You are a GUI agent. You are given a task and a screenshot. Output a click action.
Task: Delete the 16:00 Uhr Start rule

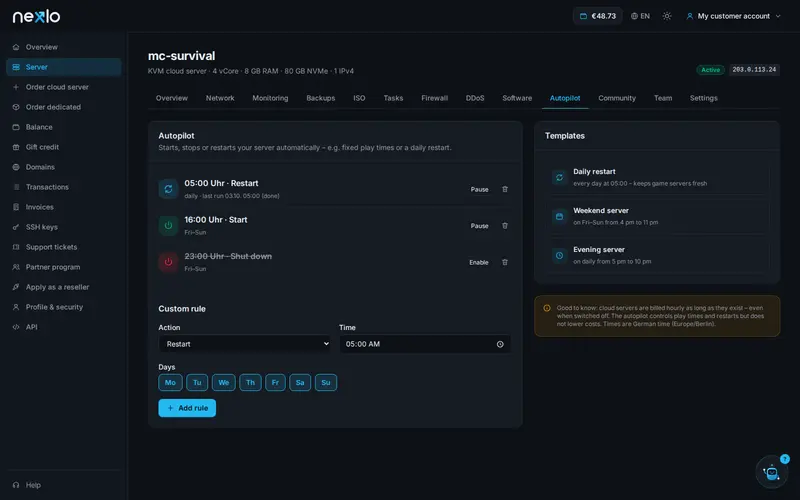coord(505,226)
